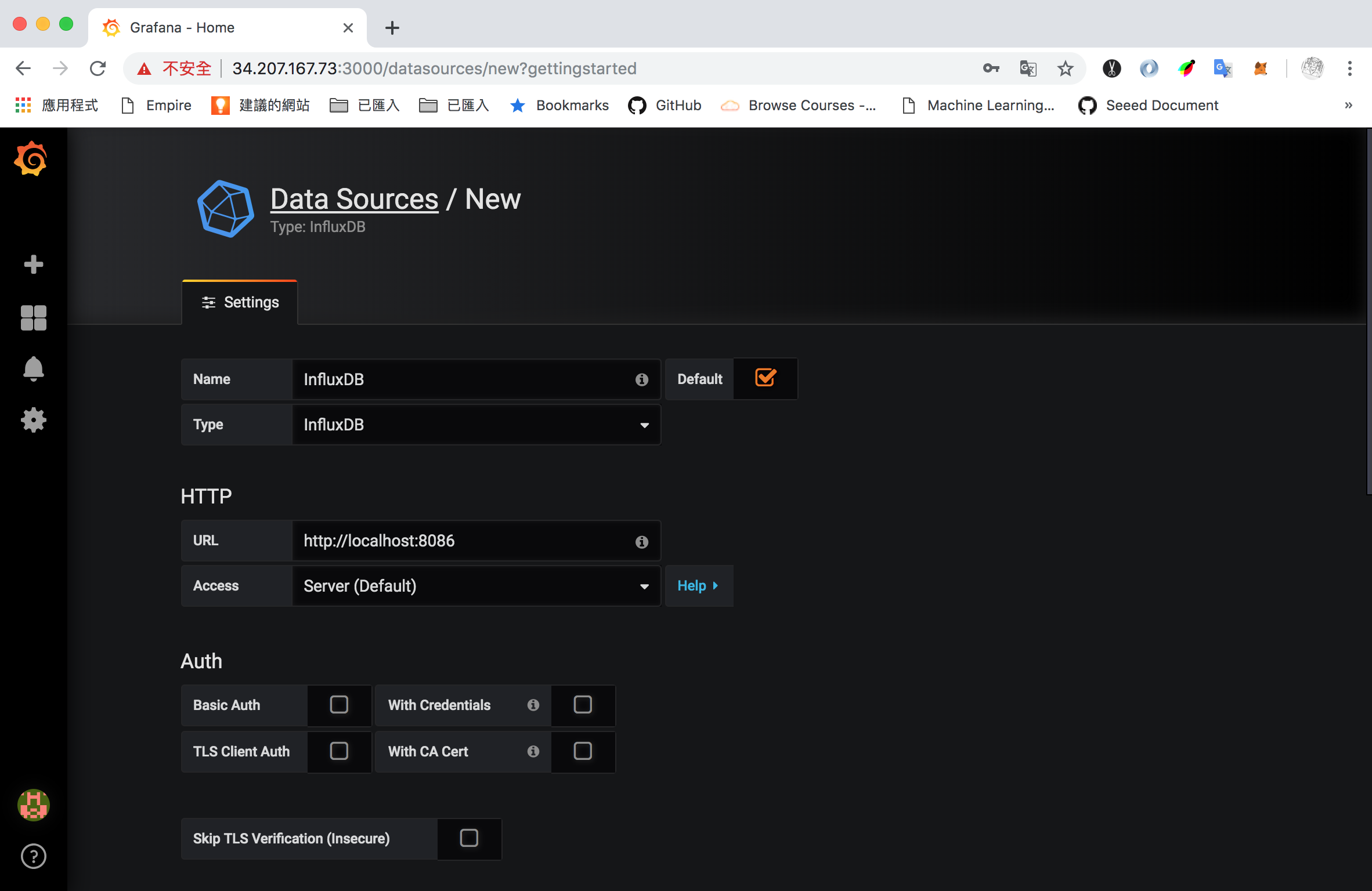
Task: Open Chrome three-dot menu
Action: (1350, 68)
